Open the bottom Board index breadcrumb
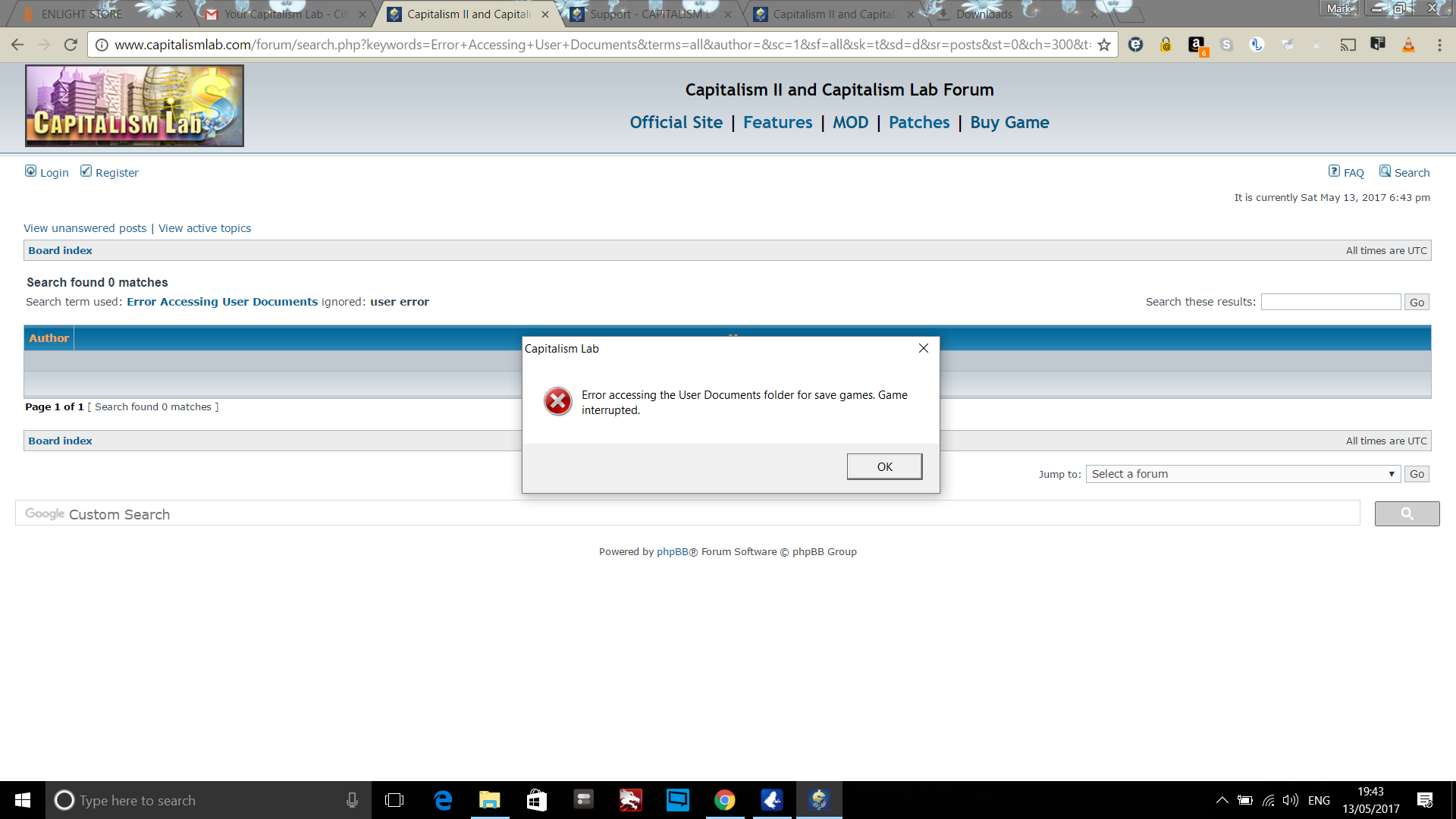The image size is (1456, 819). pyautogui.click(x=60, y=441)
